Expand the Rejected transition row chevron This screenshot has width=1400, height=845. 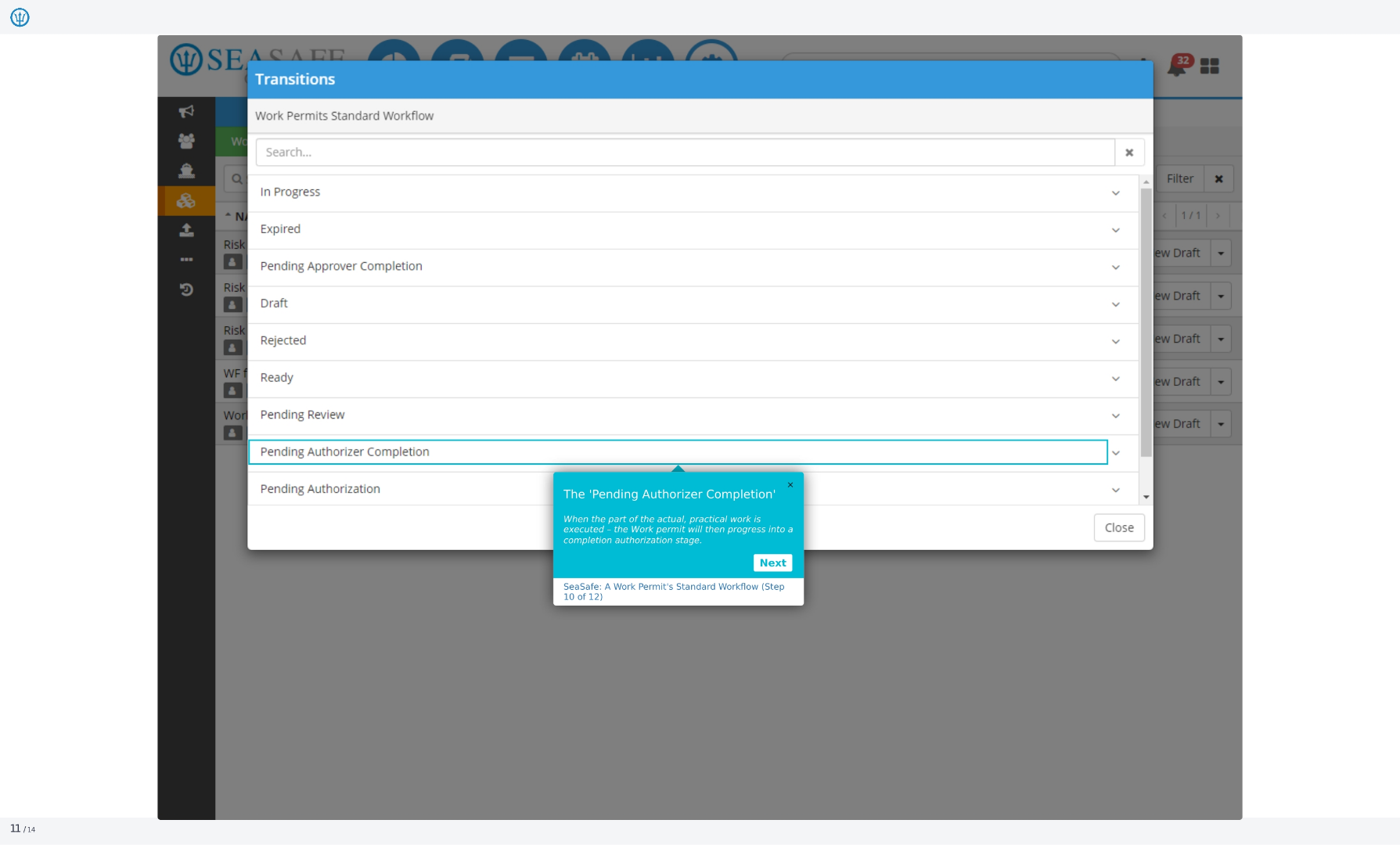coord(1116,342)
